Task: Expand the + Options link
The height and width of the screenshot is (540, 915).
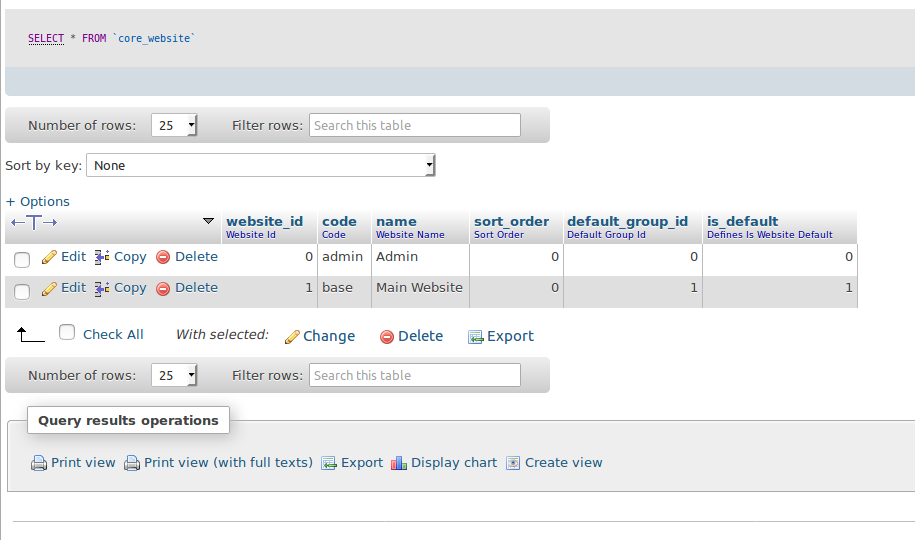Action: [38, 201]
